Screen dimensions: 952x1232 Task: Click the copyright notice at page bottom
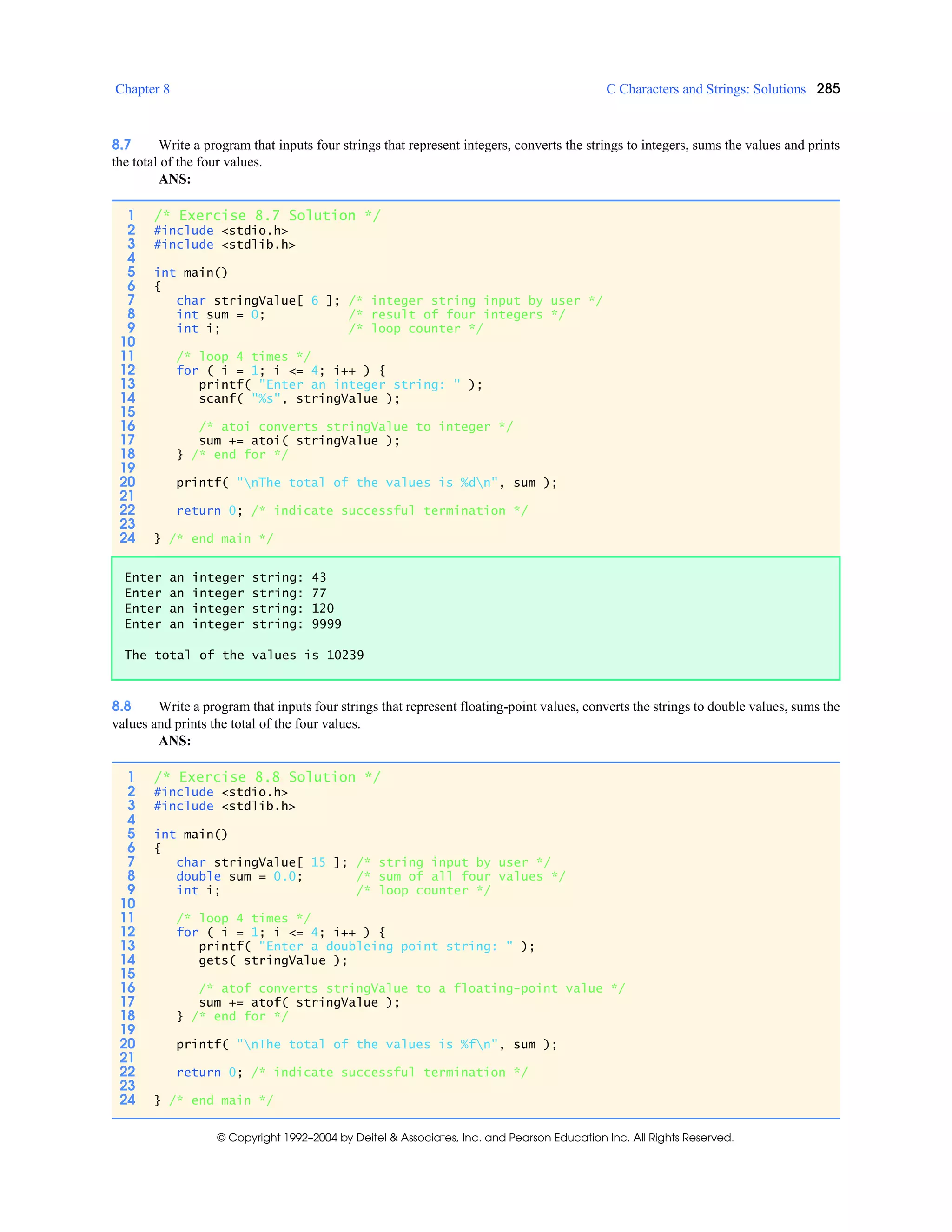point(475,1137)
